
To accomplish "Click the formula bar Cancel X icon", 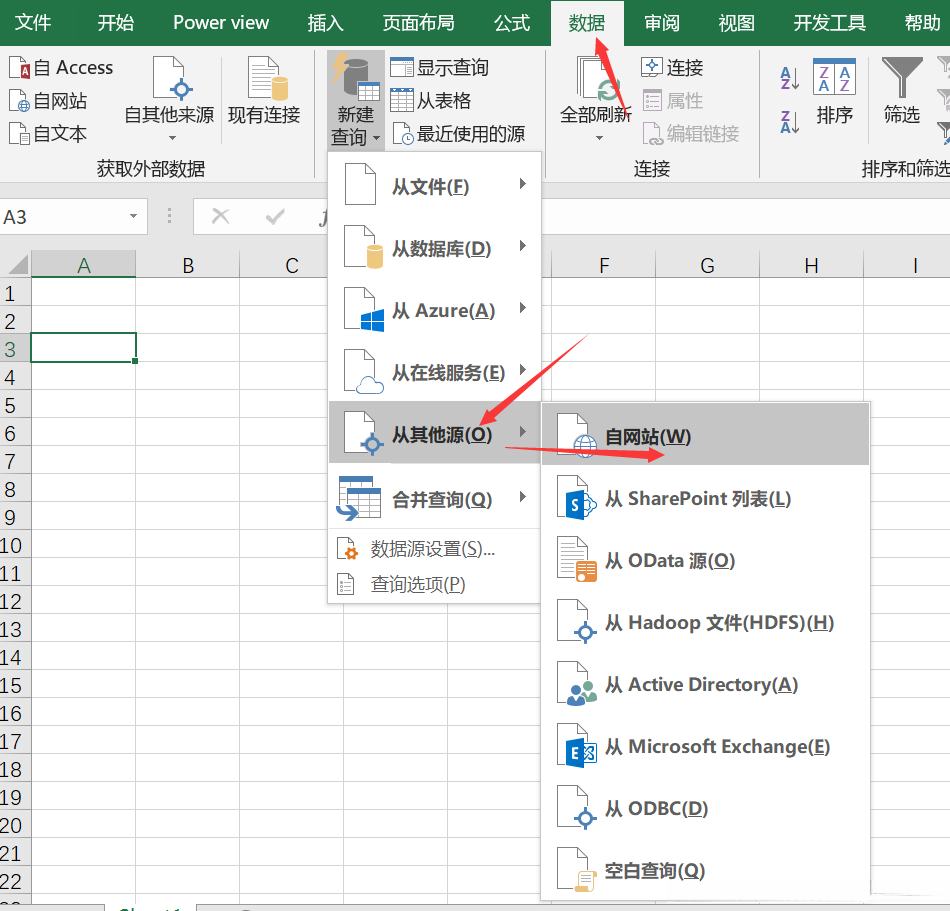I will click(x=221, y=216).
